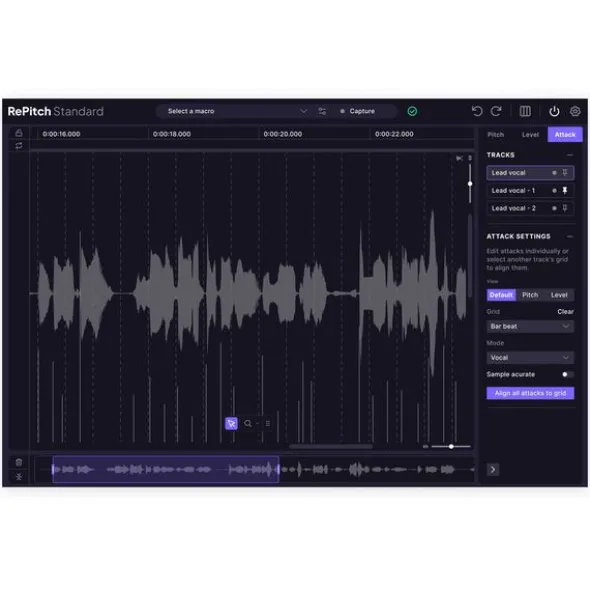Screen dimensions: 590x591
Task: Select Level view in Attack Settings
Action: pos(559,295)
